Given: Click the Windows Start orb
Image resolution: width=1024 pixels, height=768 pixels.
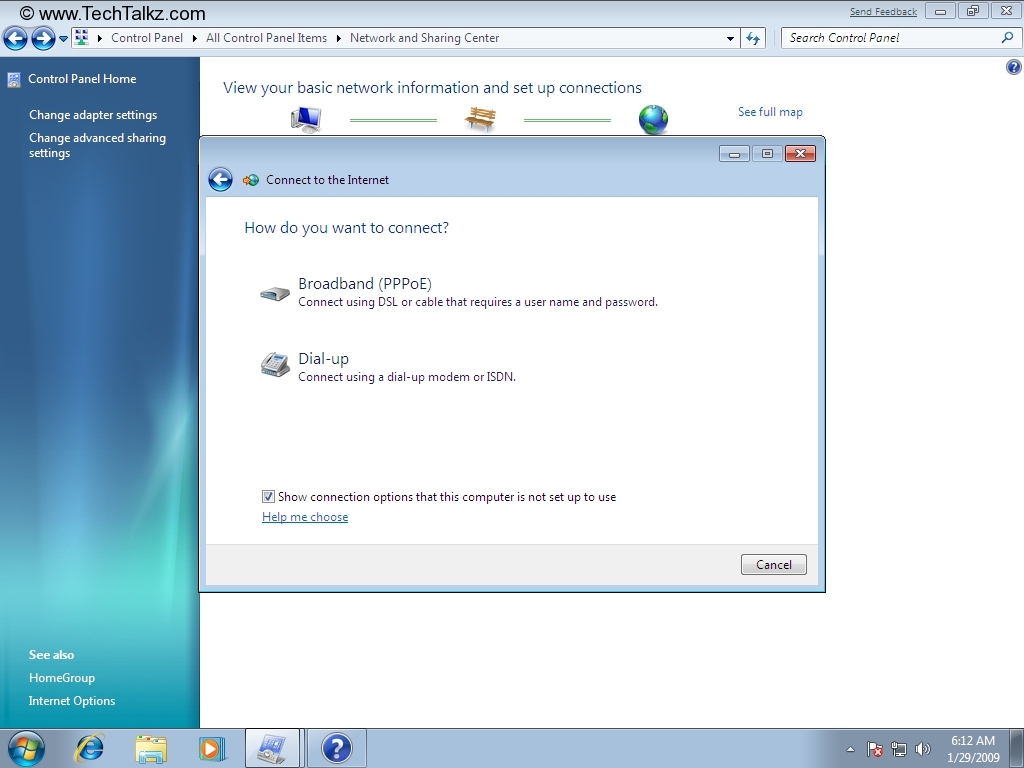Looking at the screenshot, I should point(26,747).
